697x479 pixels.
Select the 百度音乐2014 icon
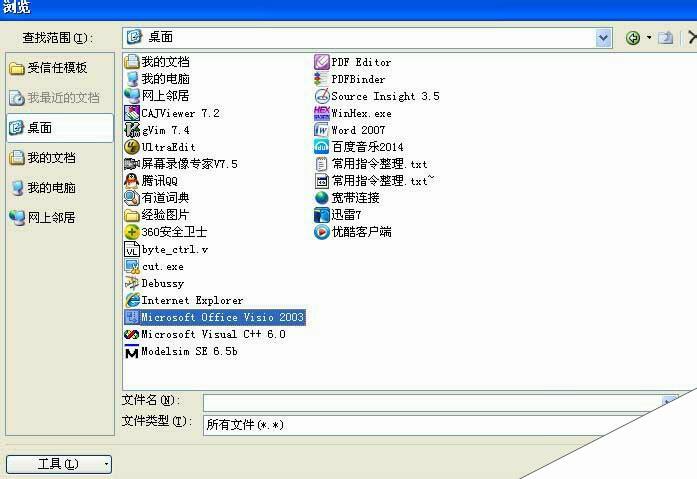[321, 147]
